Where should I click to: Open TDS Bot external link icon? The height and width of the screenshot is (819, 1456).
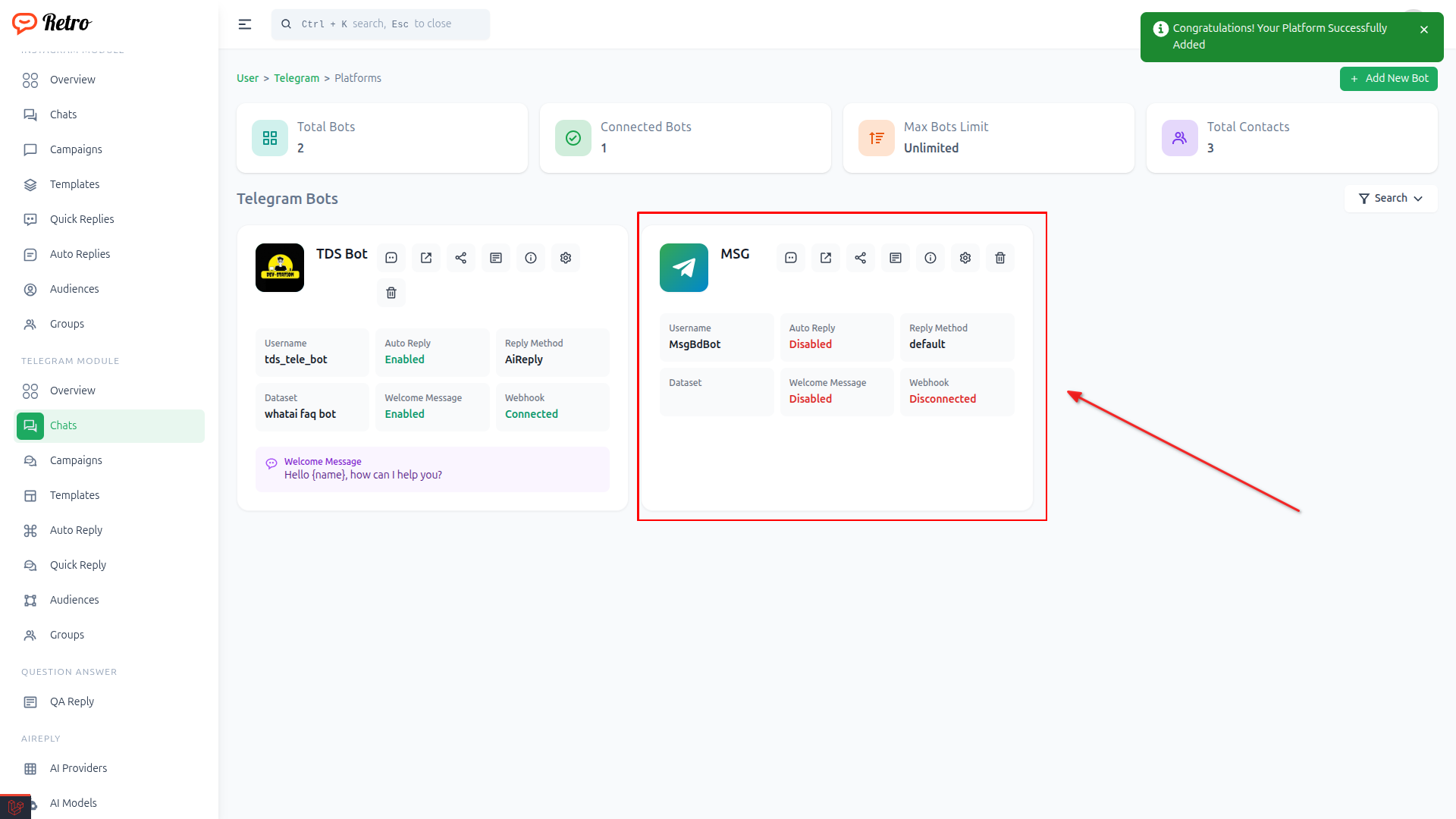(x=426, y=258)
